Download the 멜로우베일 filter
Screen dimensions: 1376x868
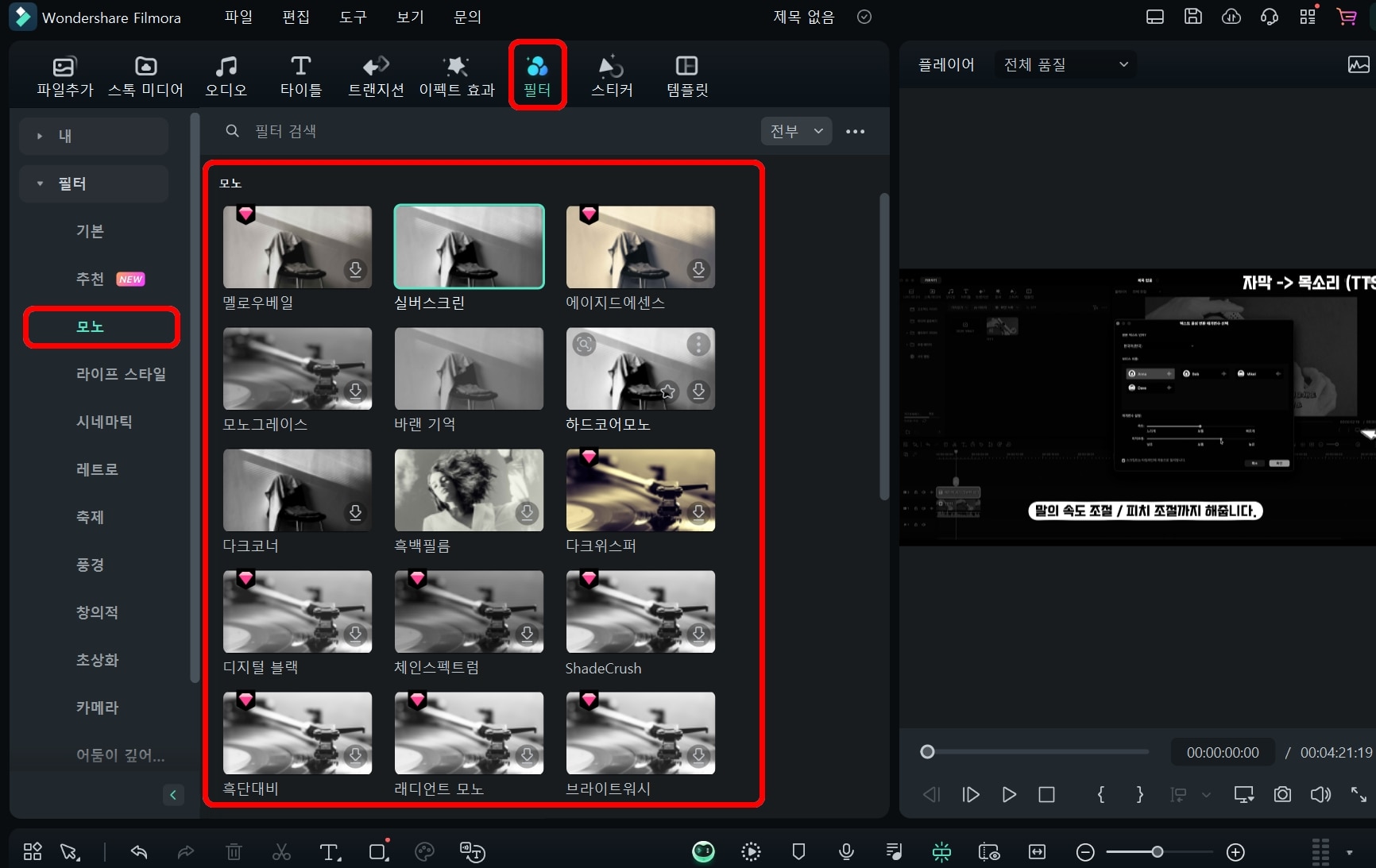tap(356, 270)
